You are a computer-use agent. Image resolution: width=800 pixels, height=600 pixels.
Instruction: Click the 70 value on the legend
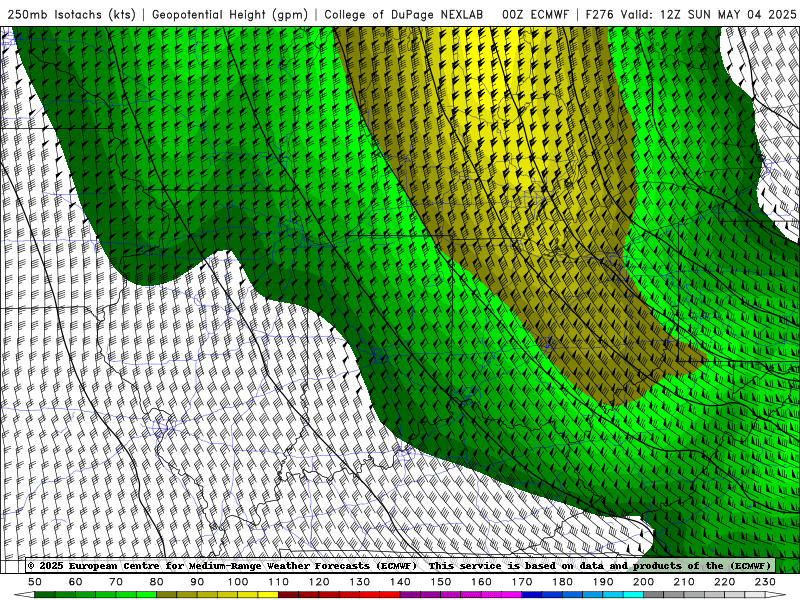(116, 582)
